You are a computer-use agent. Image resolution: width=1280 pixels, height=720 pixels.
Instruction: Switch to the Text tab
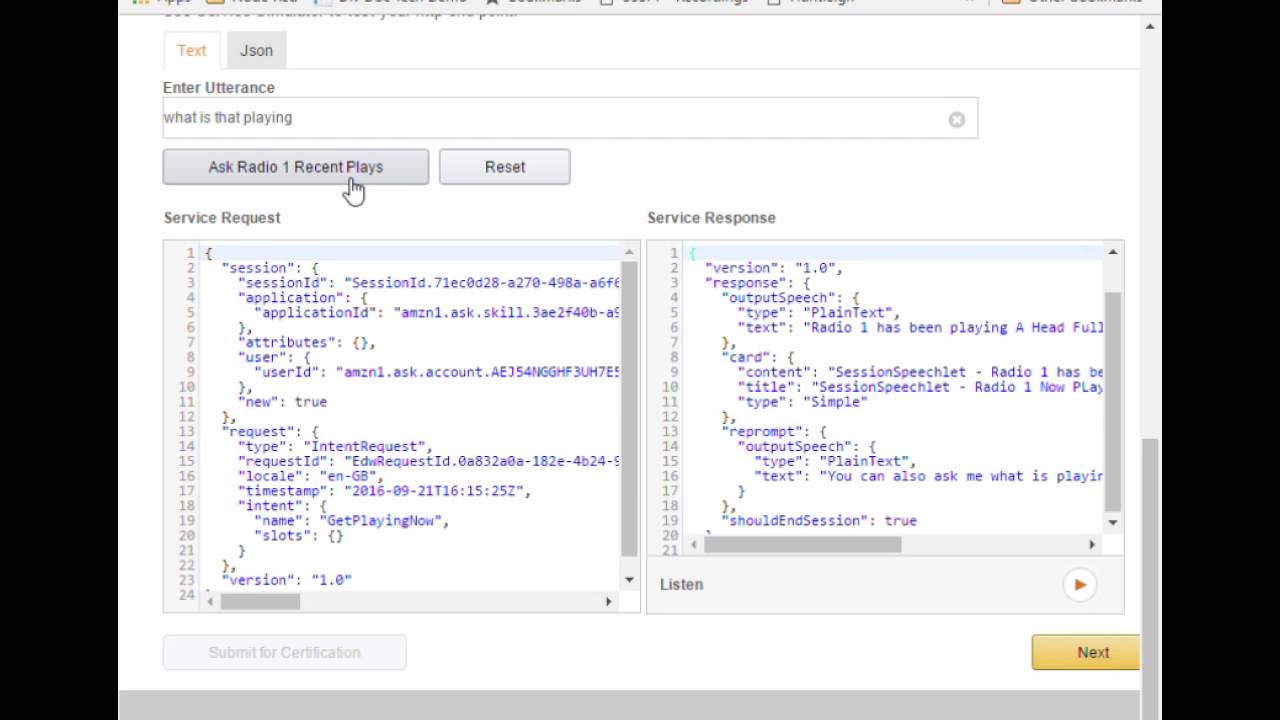coord(192,50)
